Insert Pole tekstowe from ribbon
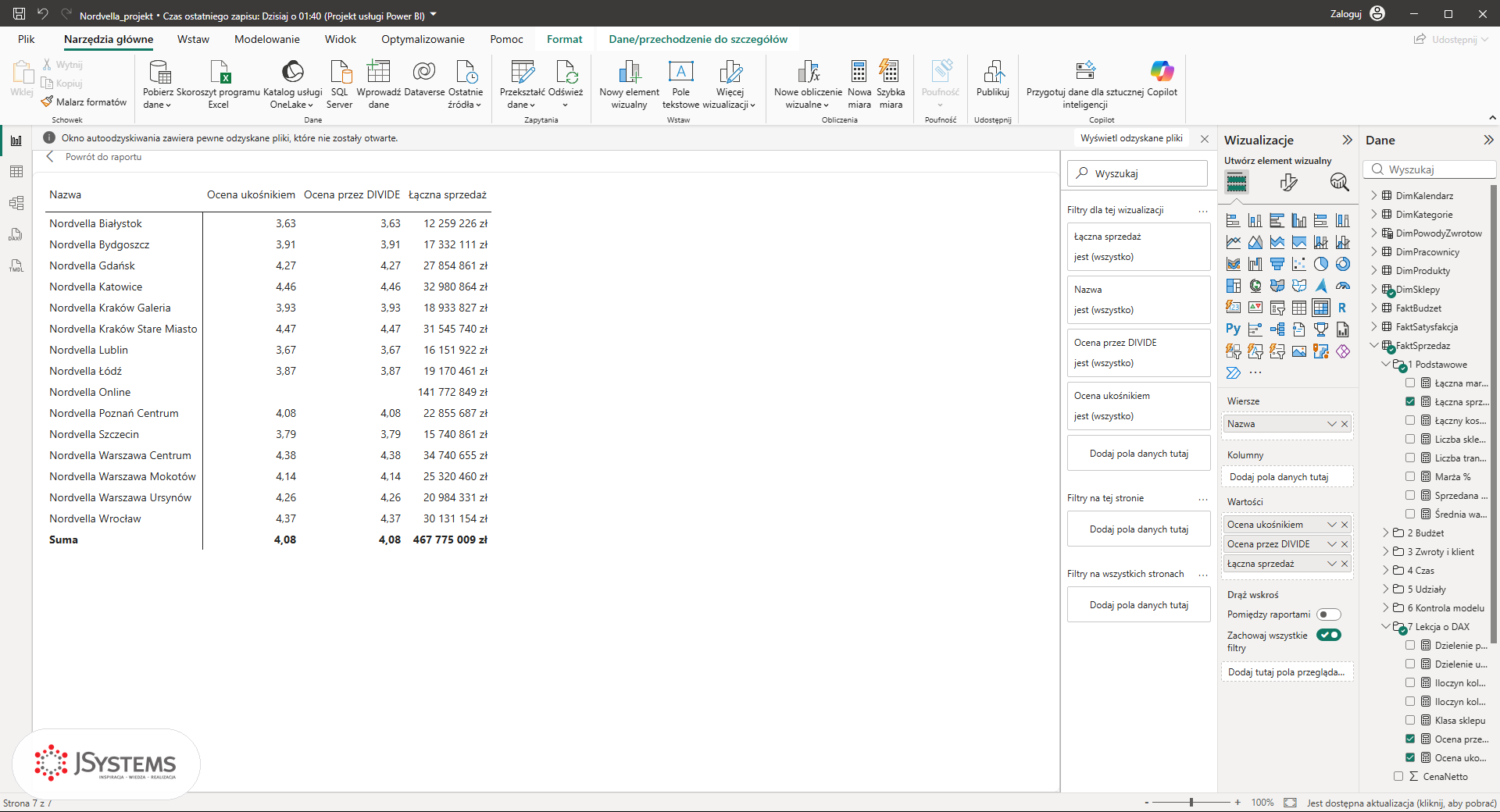This screenshot has width=1500, height=812. [680, 84]
